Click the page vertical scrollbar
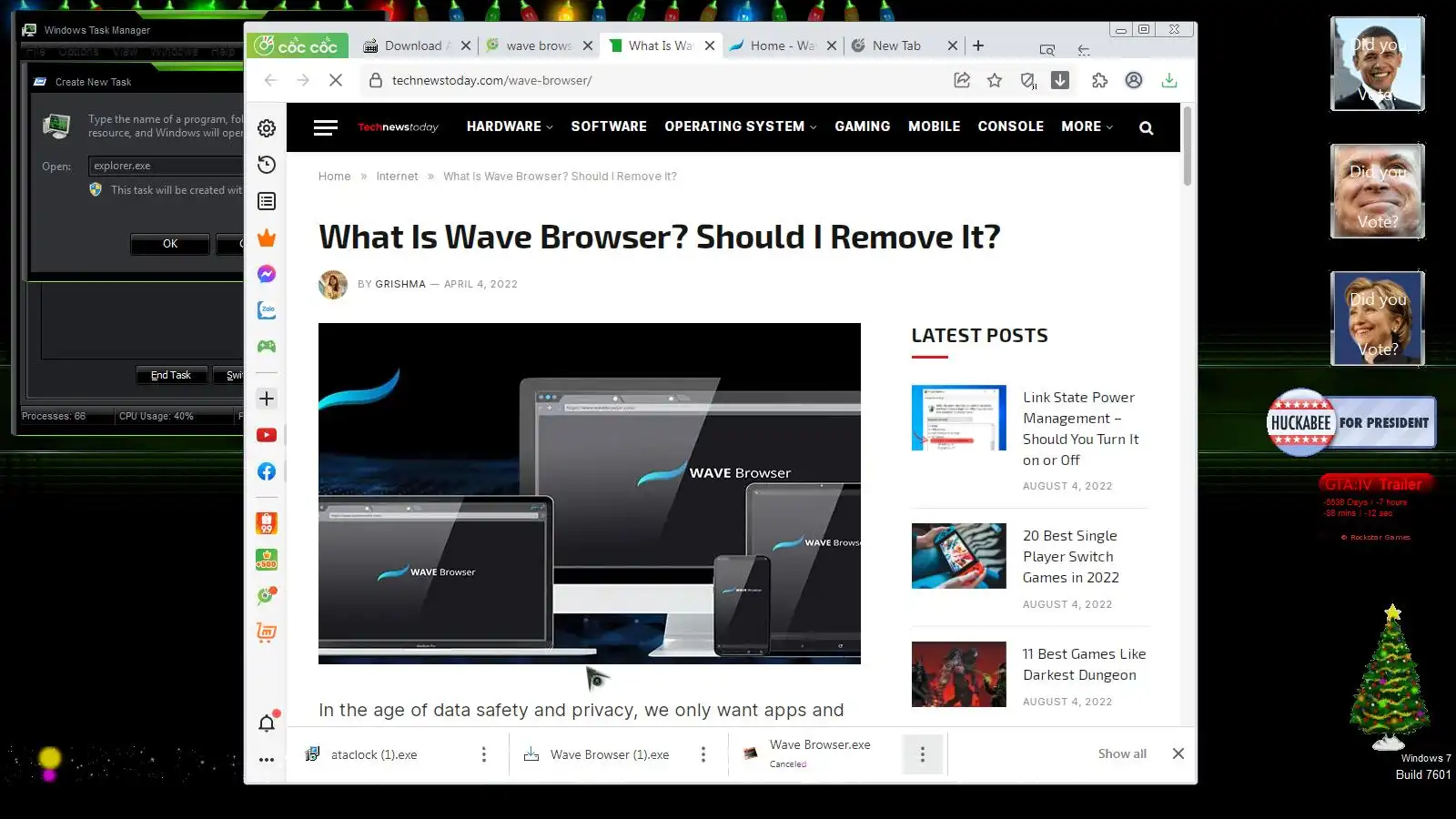The width and height of the screenshot is (1456, 819). click(1188, 146)
